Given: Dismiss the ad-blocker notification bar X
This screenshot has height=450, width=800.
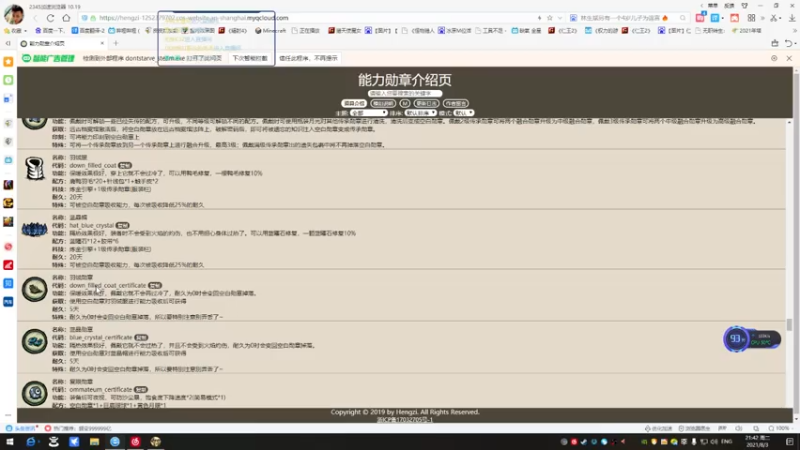Looking at the screenshot, I should pyautogui.click(x=789, y=58).
